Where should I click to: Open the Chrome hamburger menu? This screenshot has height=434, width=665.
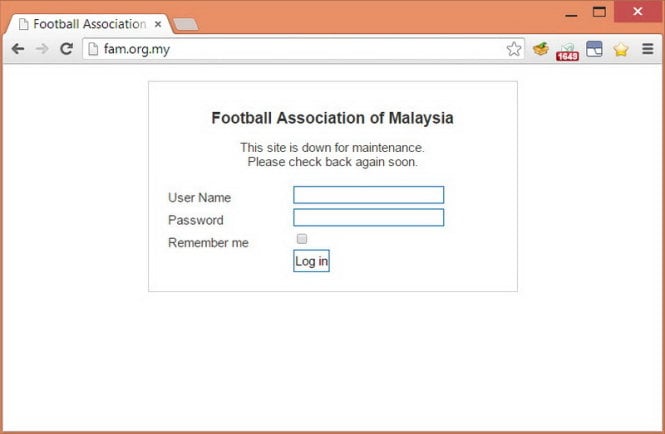(648, 49)
